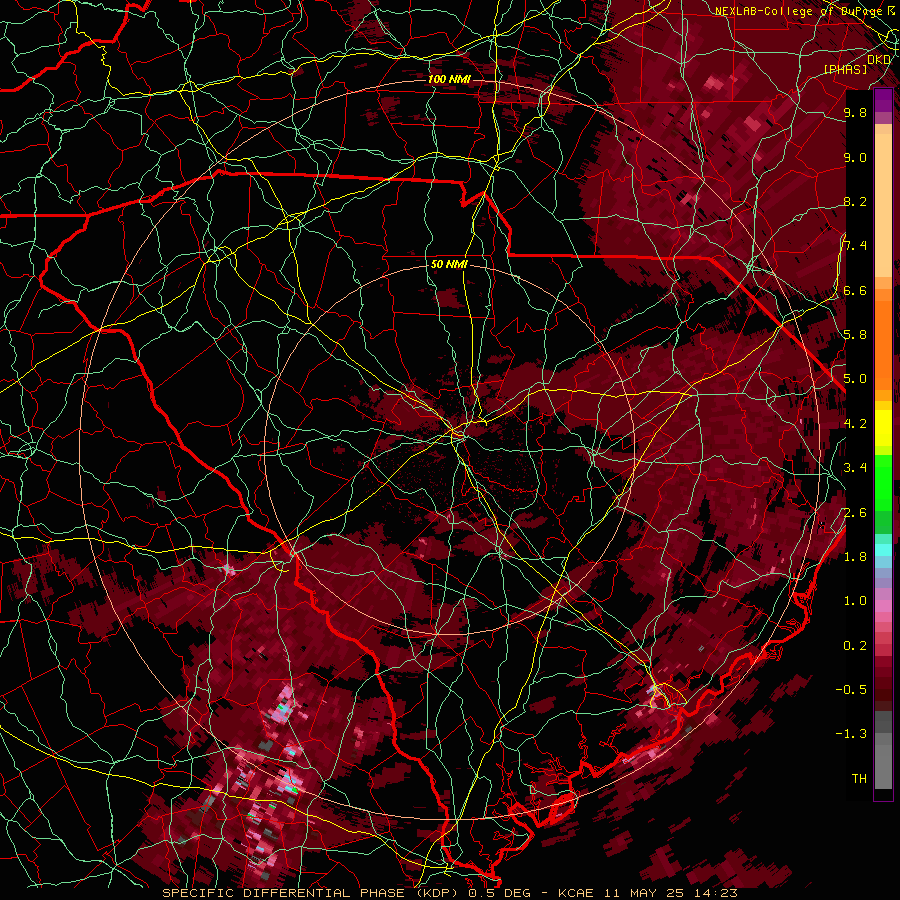Click the "KCAE" station ID in caption
Image resolution: width=900 pixels, height=900 pixels.
(577, 893)
